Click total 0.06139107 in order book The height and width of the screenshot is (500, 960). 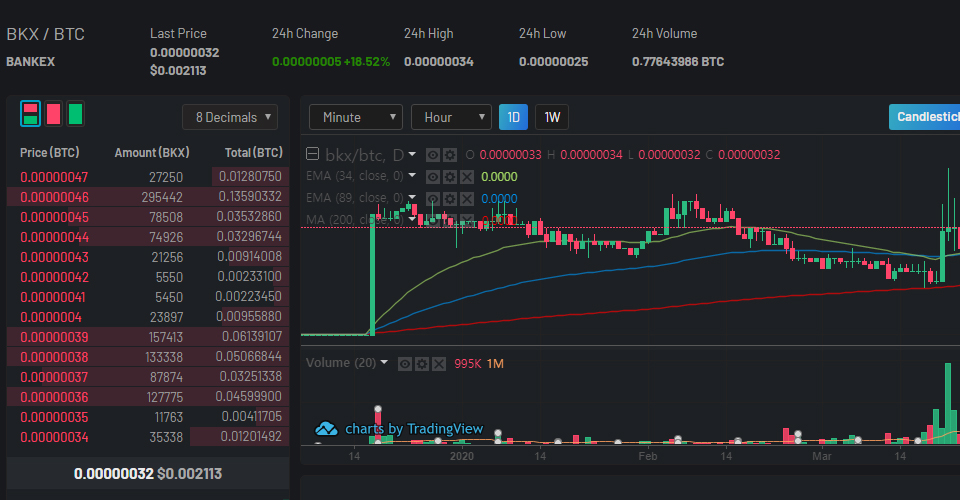coord(252,337)
